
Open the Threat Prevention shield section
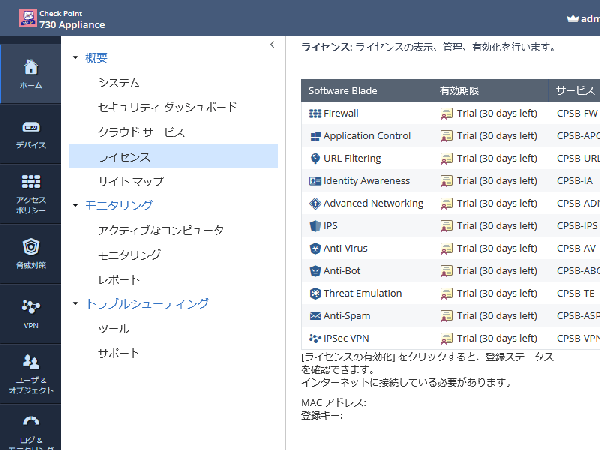(31, 254)
